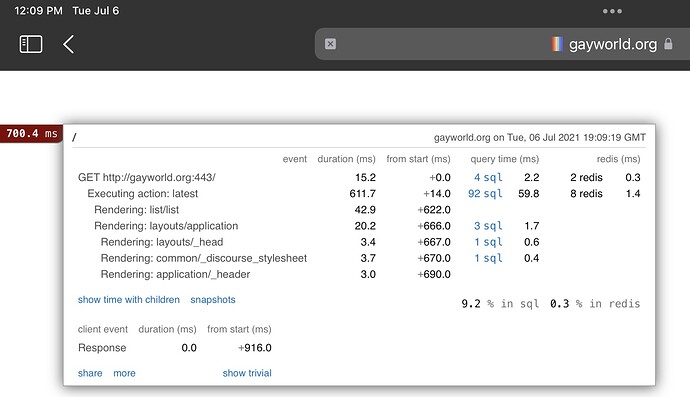
Task: Stop loading with the address bar X
Action: [x=330, y=44]
